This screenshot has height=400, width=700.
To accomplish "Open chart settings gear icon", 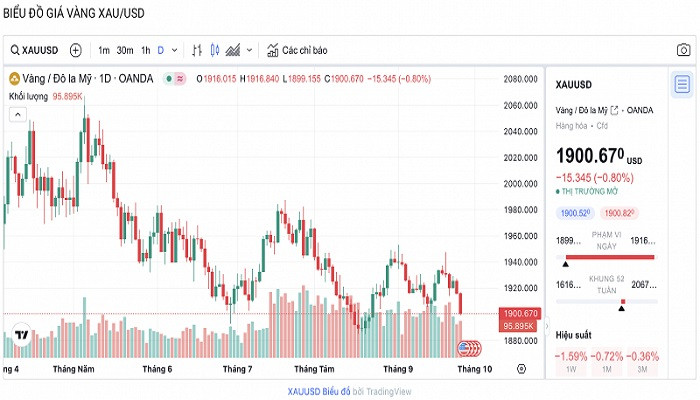I will point(521,369).
